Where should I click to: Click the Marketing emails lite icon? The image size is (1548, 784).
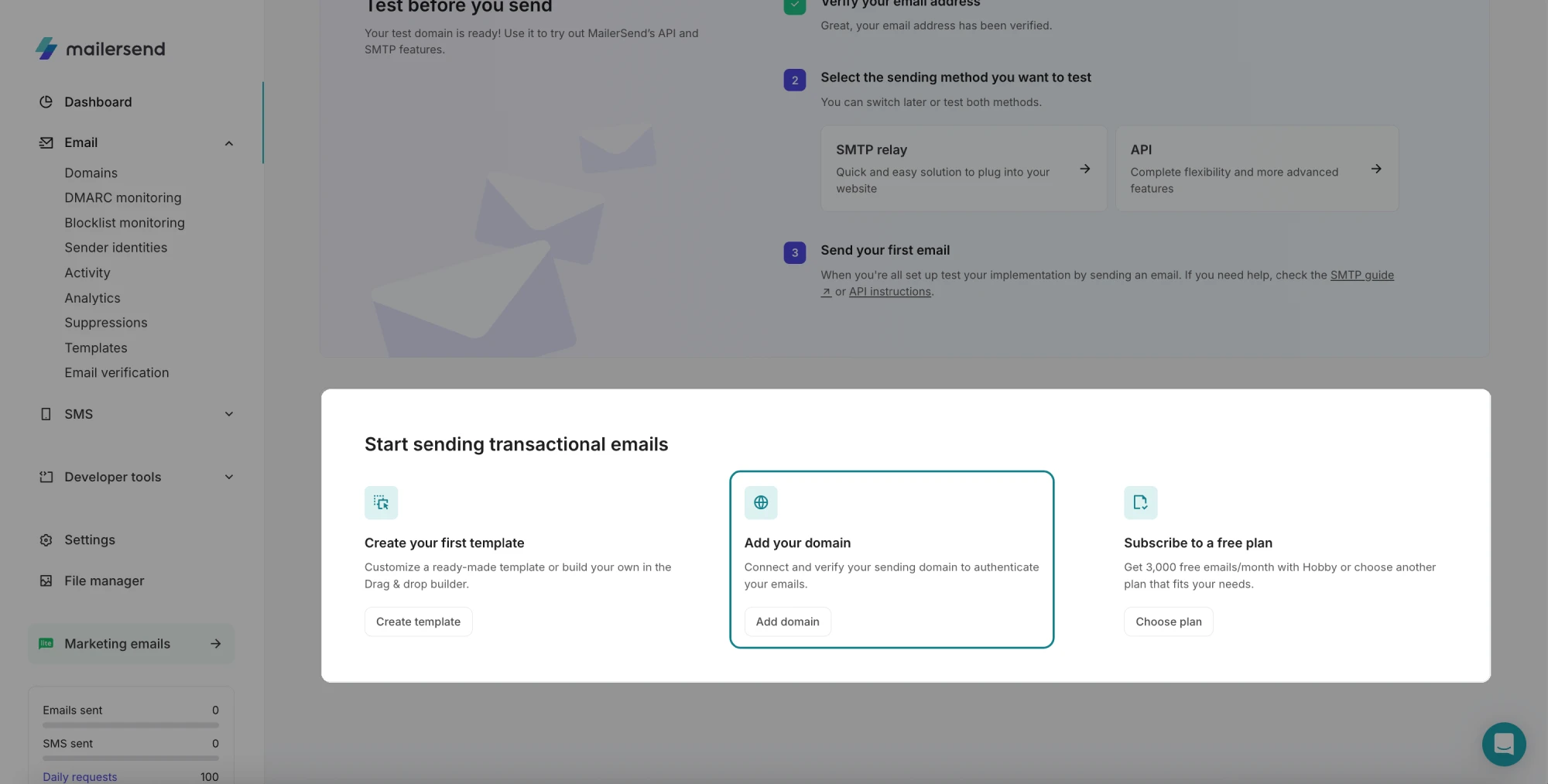[46, 643]
